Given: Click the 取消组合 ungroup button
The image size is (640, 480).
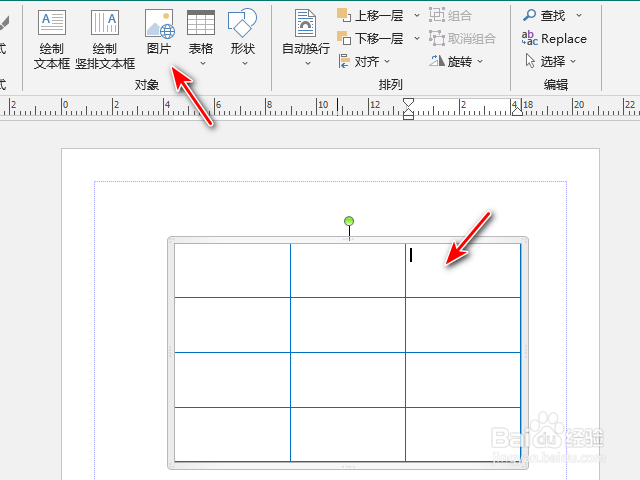Looking at the screenshot, I should 462,38.
